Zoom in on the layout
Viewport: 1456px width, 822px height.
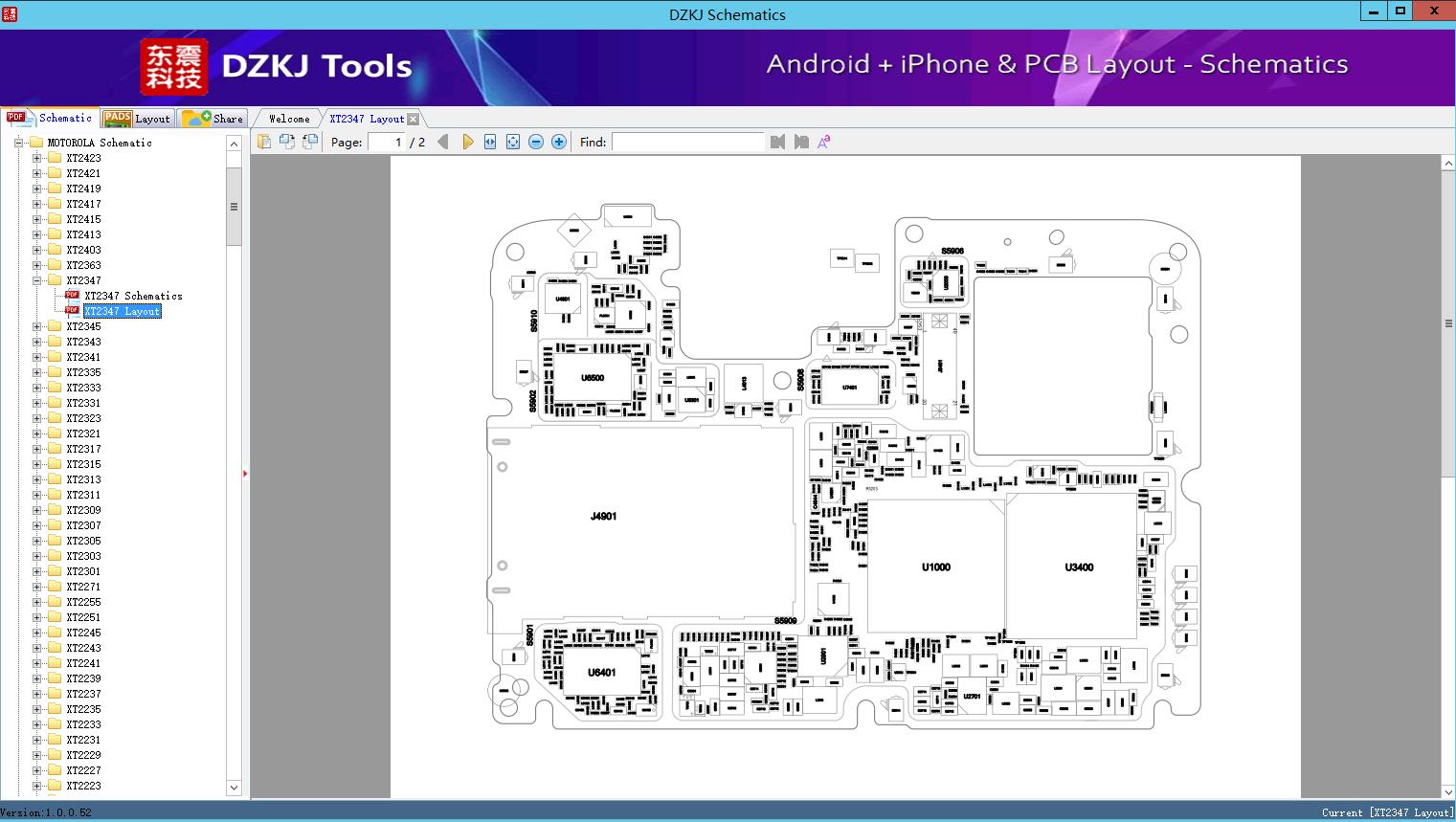coord(559,142)
